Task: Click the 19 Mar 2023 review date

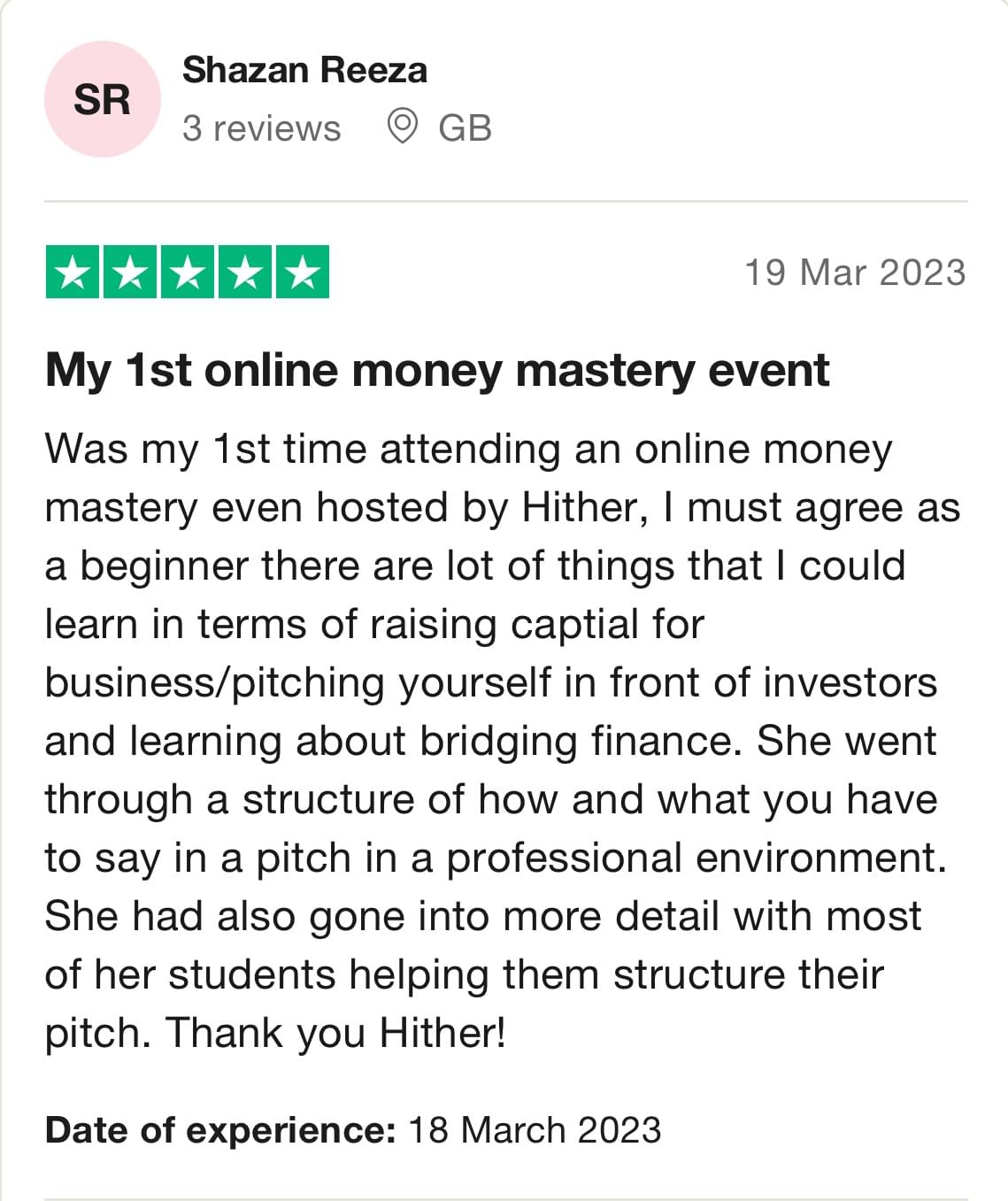Action: 855,273
